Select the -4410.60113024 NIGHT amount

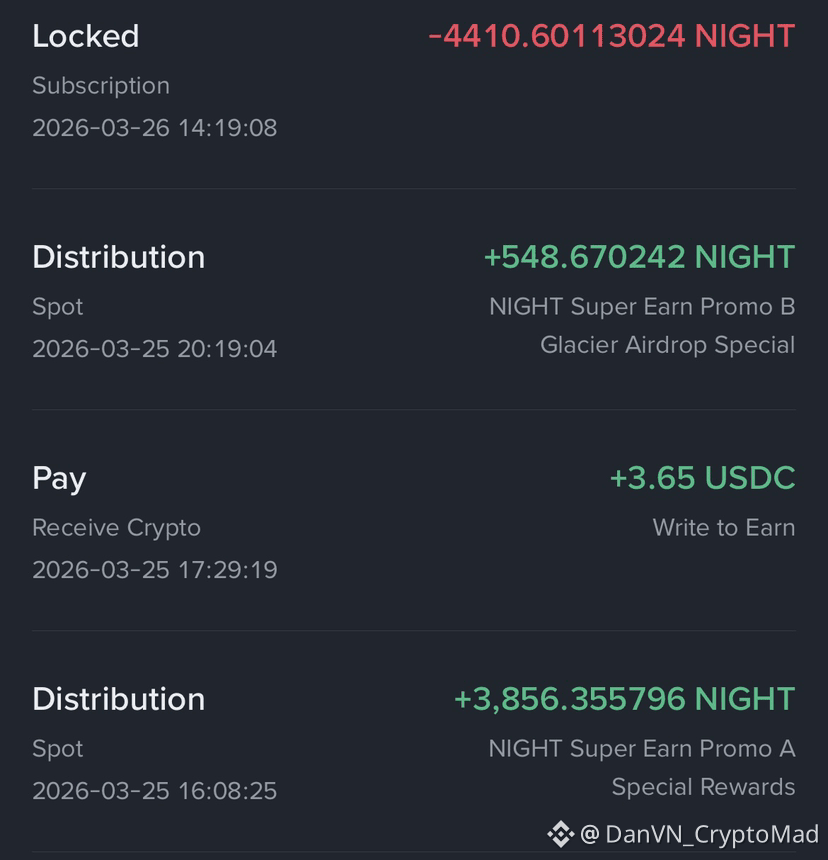pos(611,36)
